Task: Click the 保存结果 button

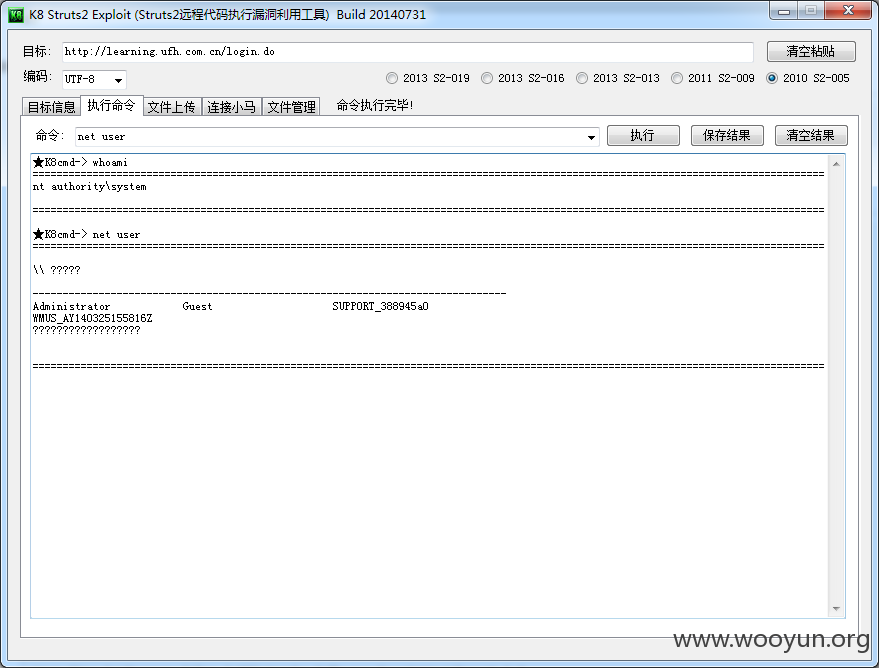Action: tap(727, 136)
